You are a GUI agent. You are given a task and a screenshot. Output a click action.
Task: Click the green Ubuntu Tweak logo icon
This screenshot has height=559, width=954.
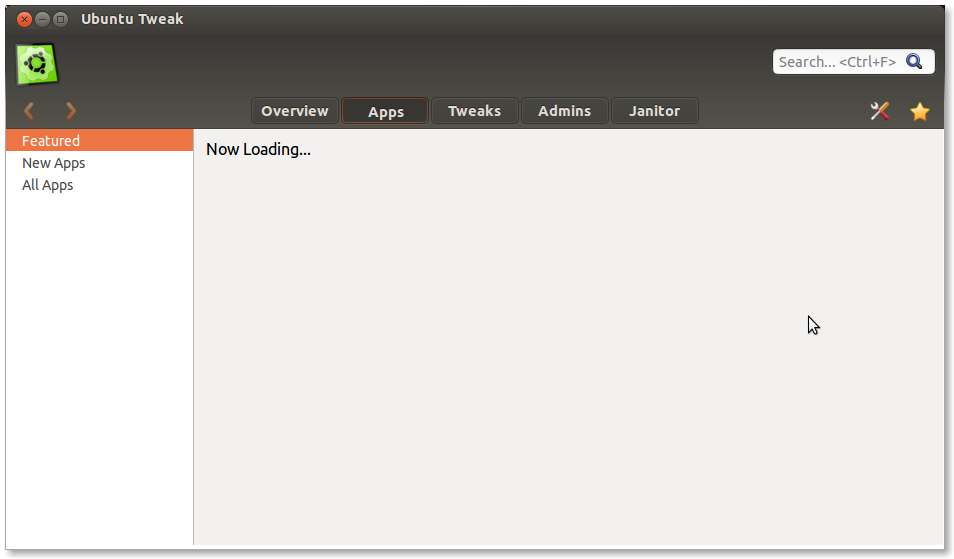37,64
